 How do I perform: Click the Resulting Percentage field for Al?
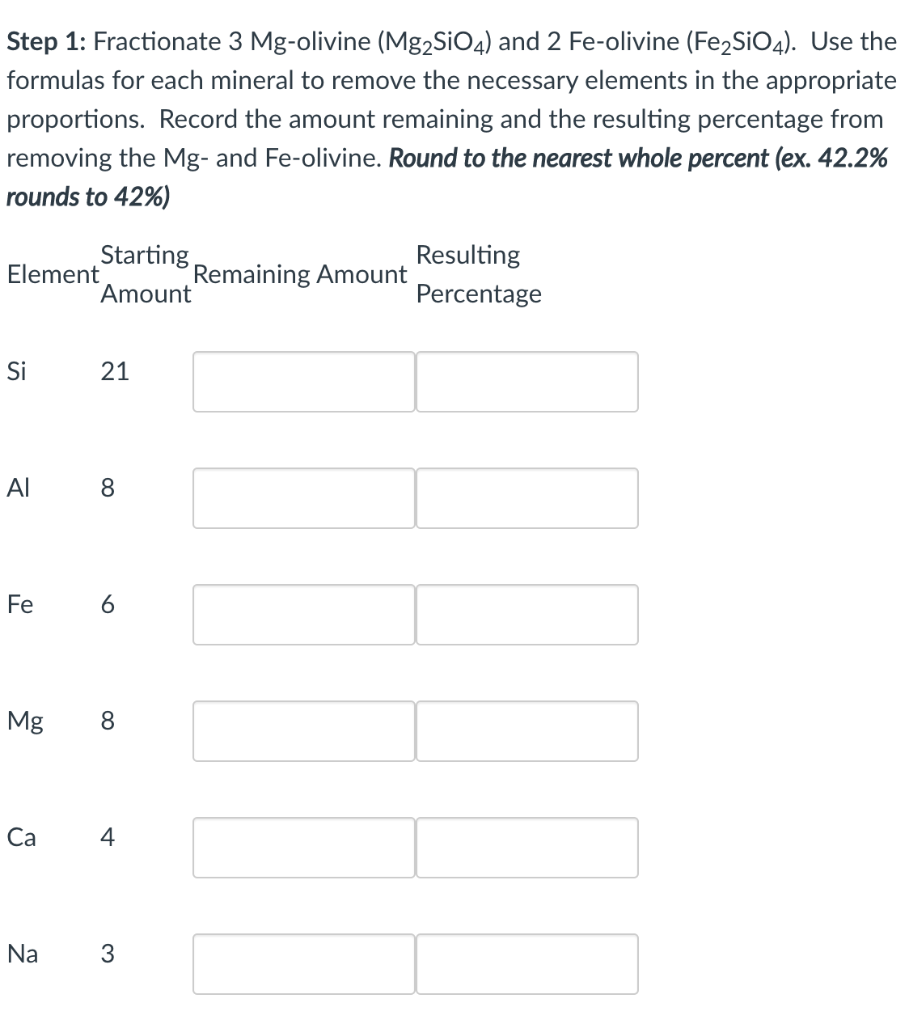(x=528, y=498)
